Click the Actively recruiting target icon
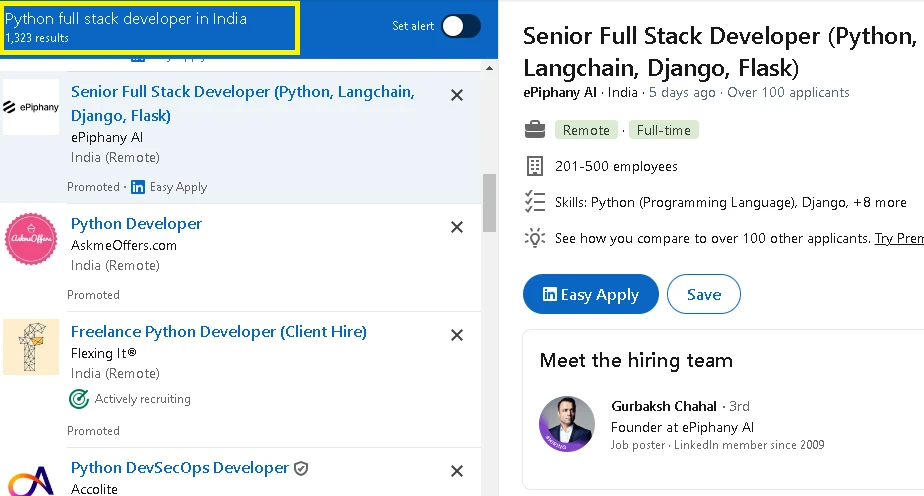The image size is (924, 496). point(79,399)
